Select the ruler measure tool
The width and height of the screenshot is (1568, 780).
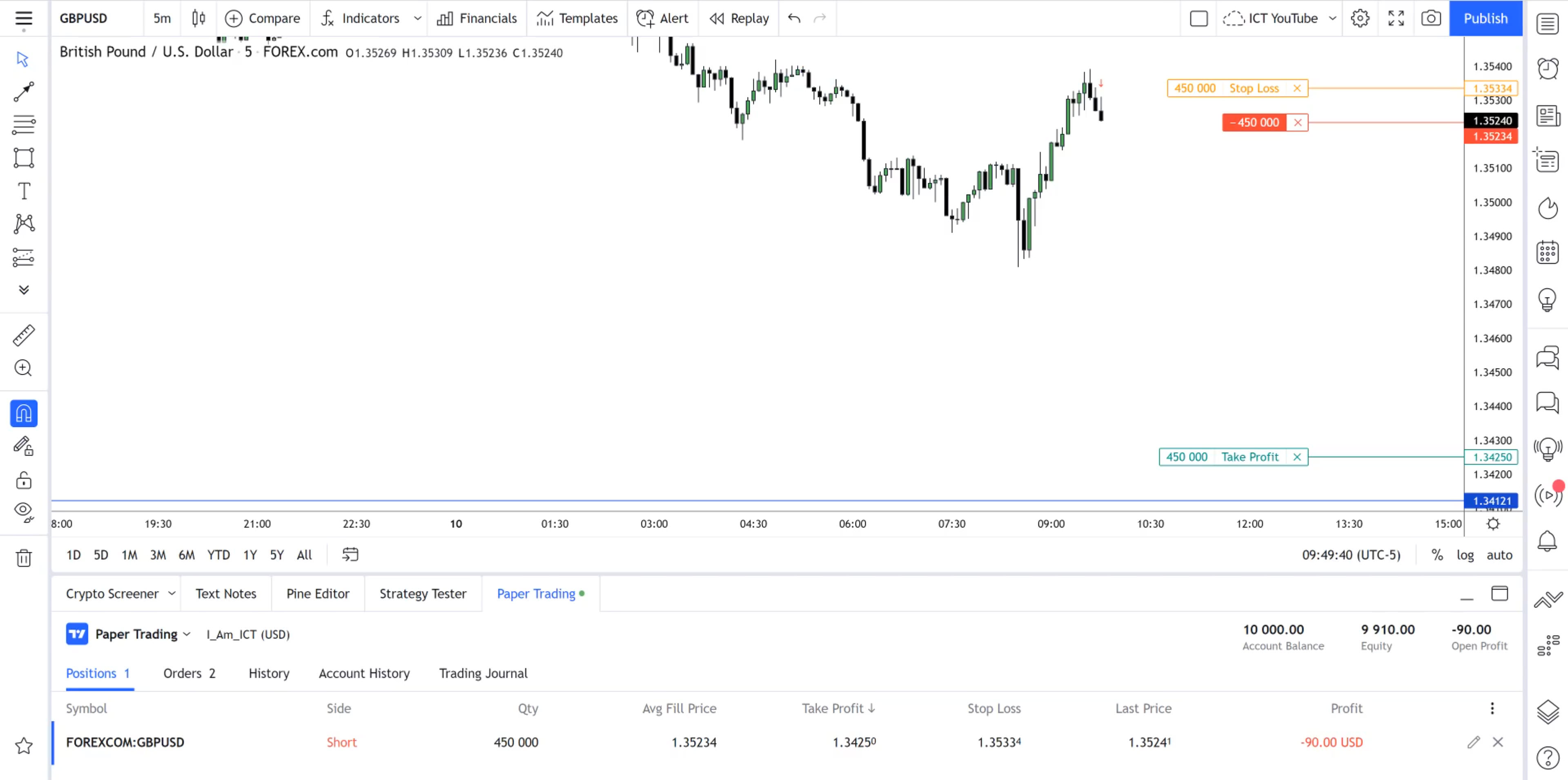click(x=24, y=335)
